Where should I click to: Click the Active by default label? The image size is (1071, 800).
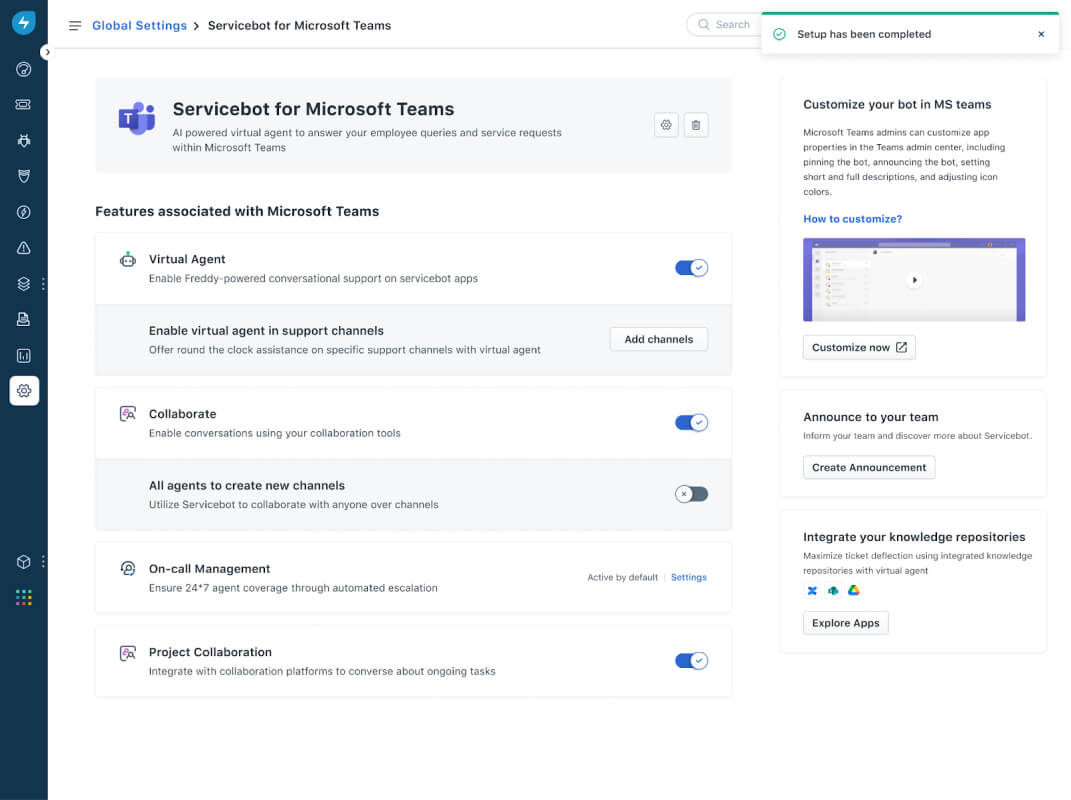622,577
